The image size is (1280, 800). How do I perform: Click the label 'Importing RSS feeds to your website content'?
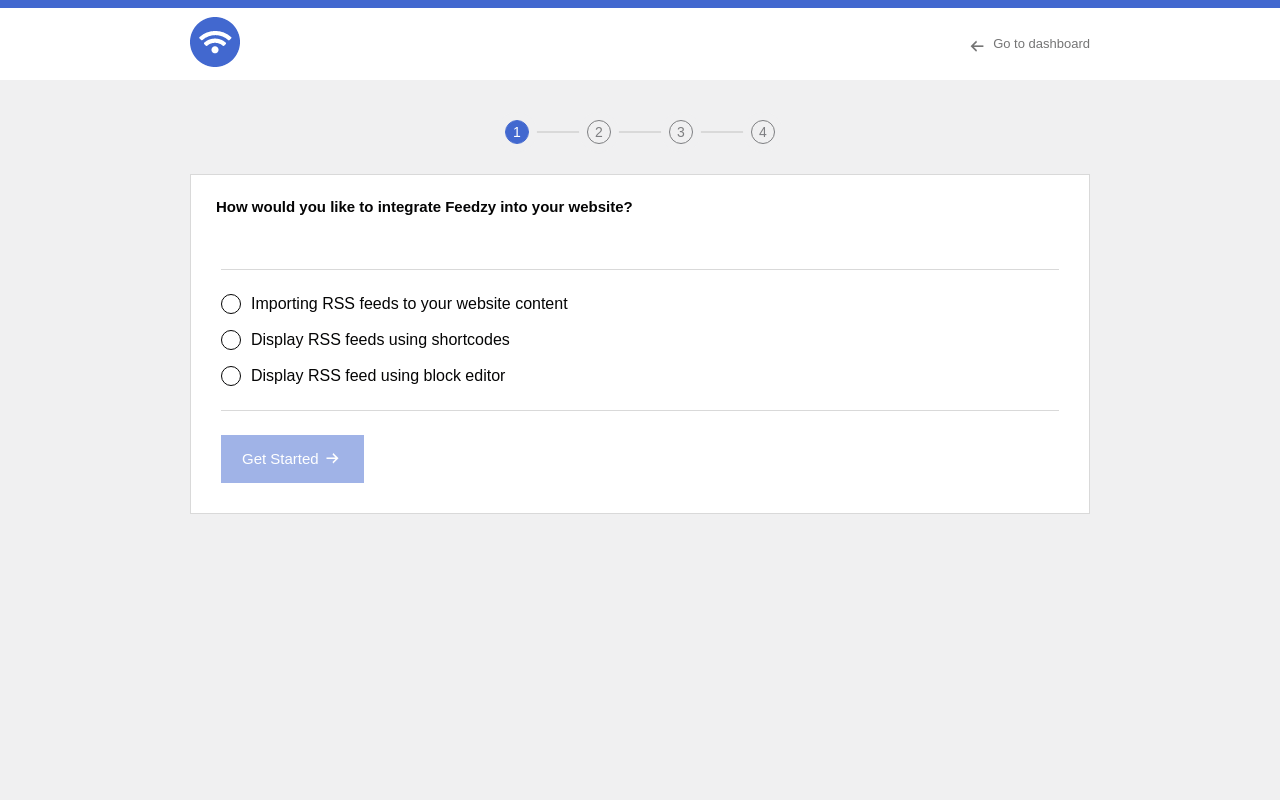[409, 304]
